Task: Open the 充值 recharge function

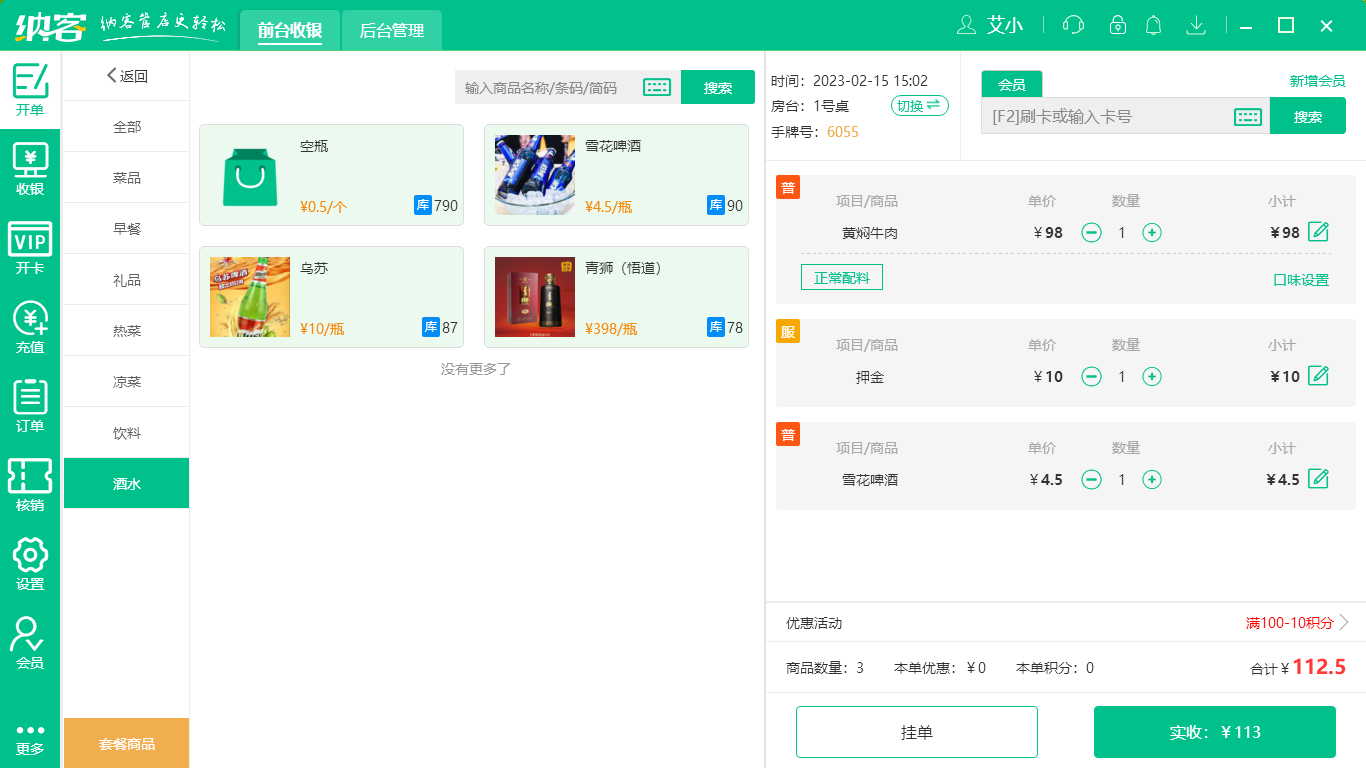Action: tap(30, 324)
